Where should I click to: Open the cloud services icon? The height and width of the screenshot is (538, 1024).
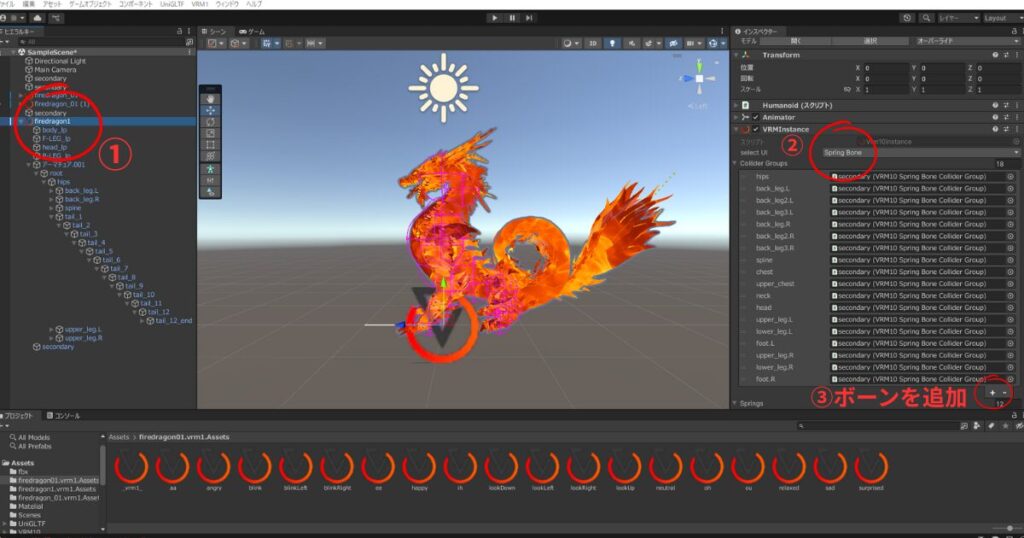pos(37,18)
